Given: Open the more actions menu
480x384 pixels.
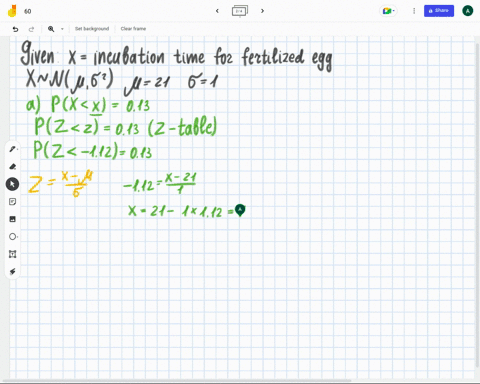Looking at the screenshot, I should [414, 11].
